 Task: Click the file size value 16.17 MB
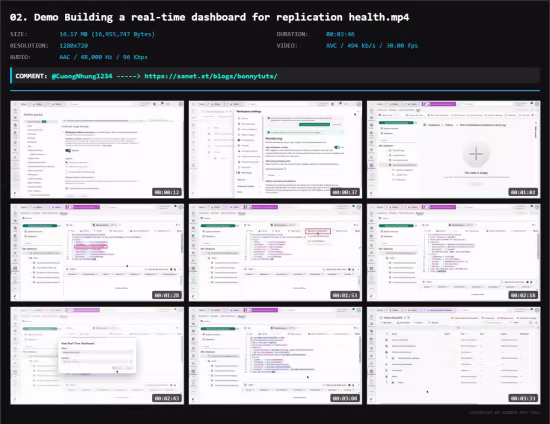click(107, 34)
